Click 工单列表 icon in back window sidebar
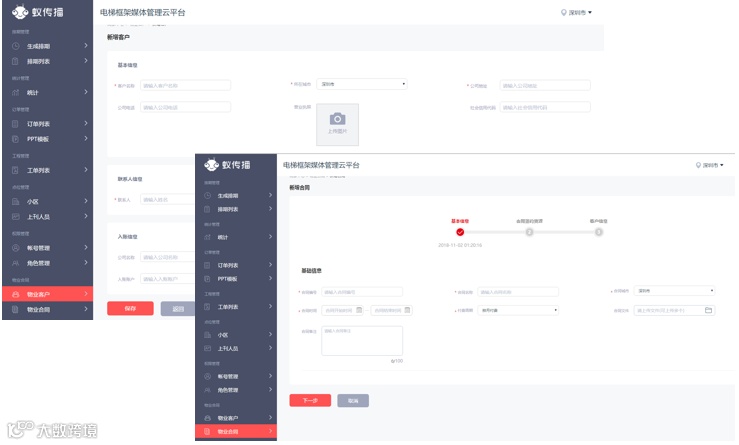The image size is (739, 445). (x=16, y=170)
